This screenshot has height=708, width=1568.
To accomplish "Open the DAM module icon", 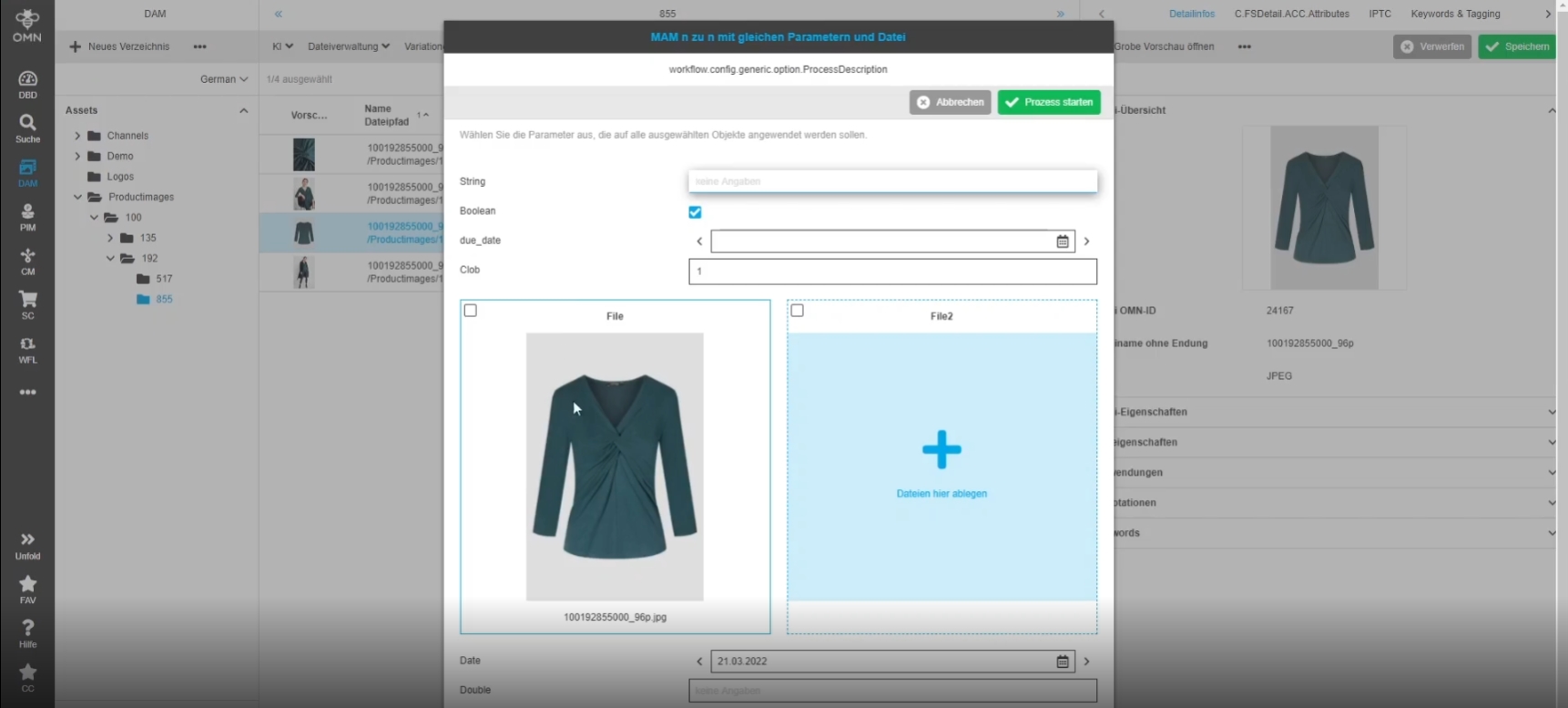I will 27,173.
